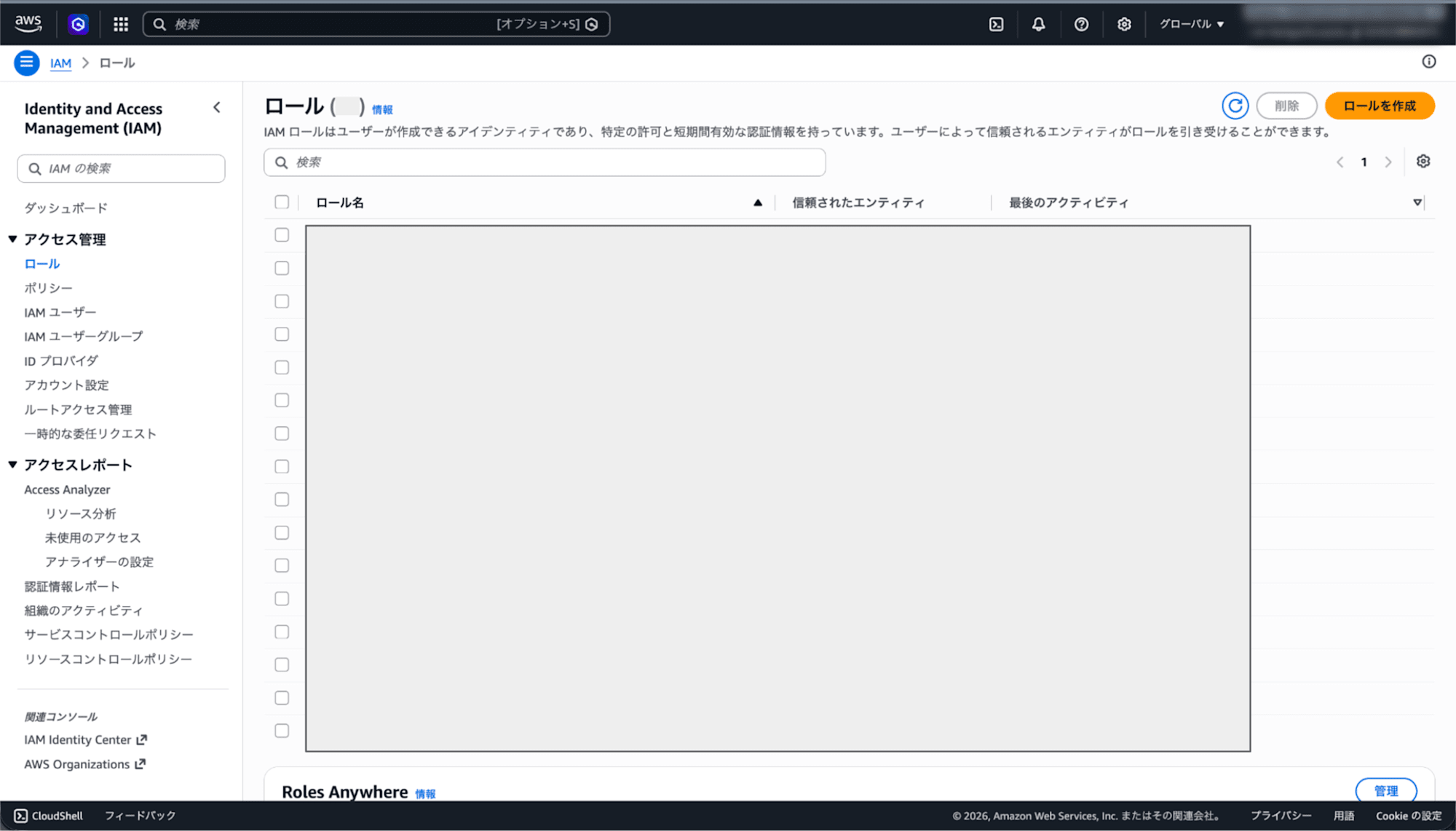Click the 管理 button in Roles Anywhere

pyautogui.click(x=1386, y=790)
